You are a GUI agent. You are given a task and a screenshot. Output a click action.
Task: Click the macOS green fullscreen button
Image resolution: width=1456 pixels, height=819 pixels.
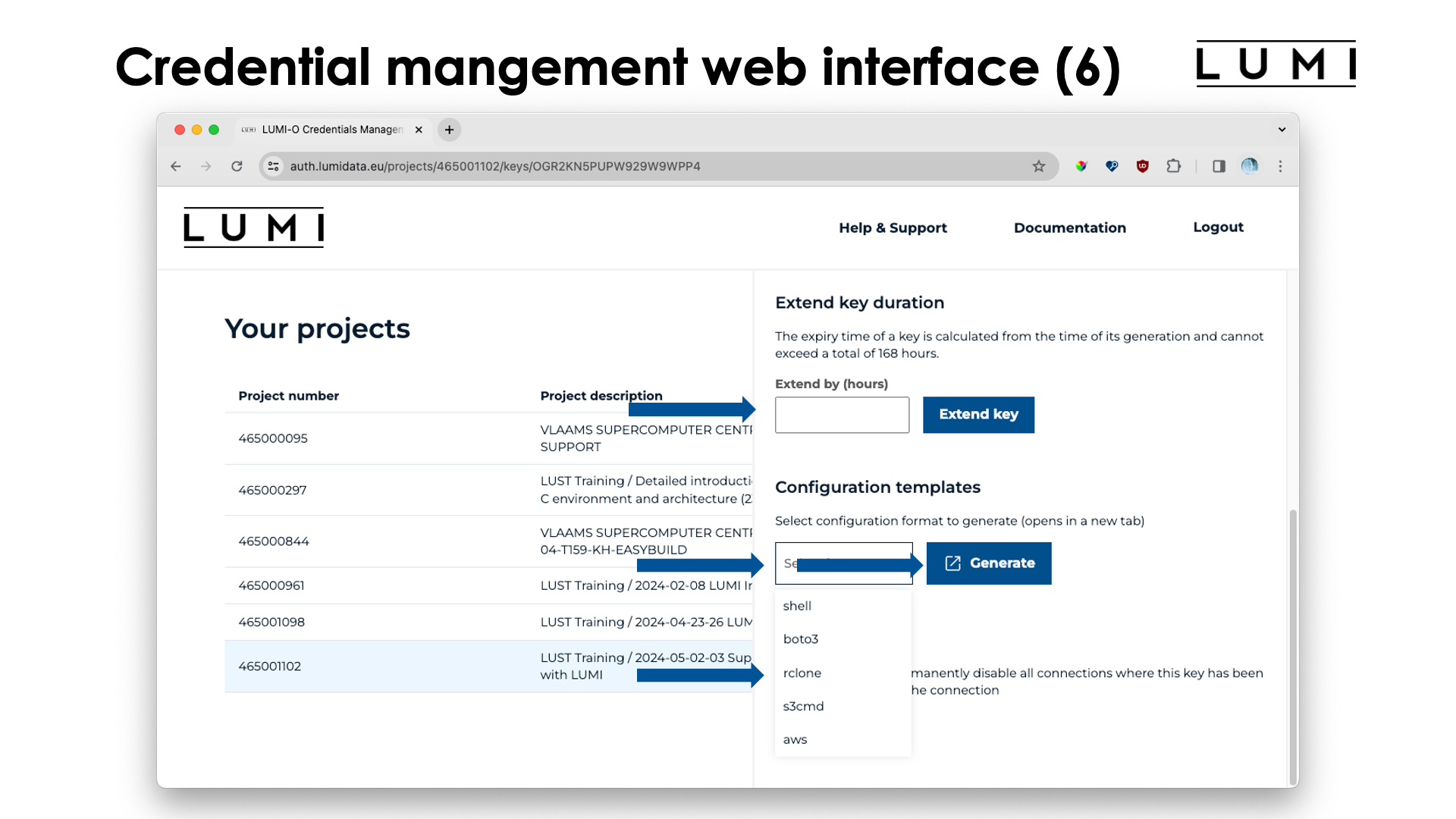[x=214, y=130]
